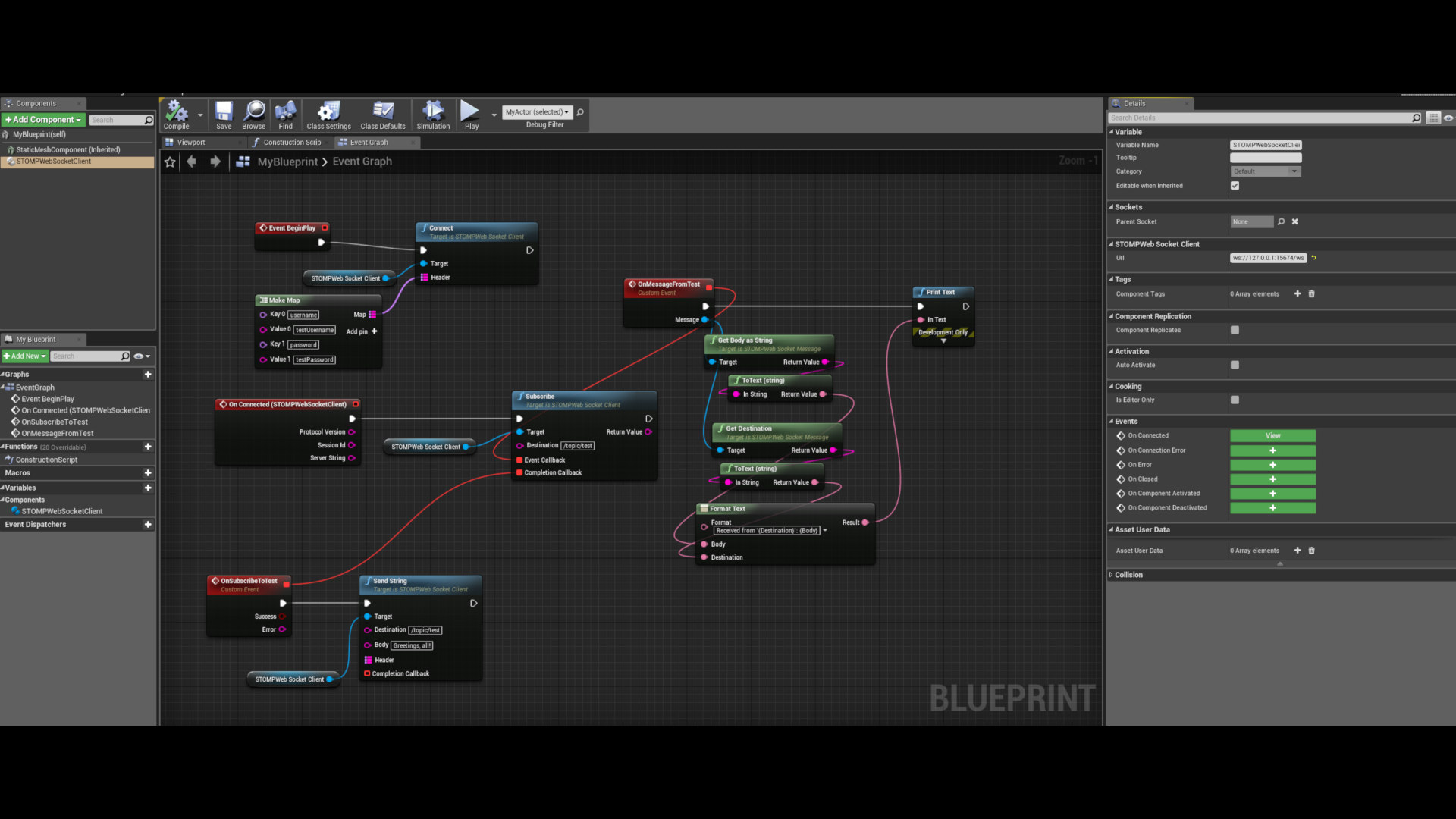Enable Component Replicates checkbox
The height and width of the screenshot is (819, 1456).
(x=1235, y=330)
